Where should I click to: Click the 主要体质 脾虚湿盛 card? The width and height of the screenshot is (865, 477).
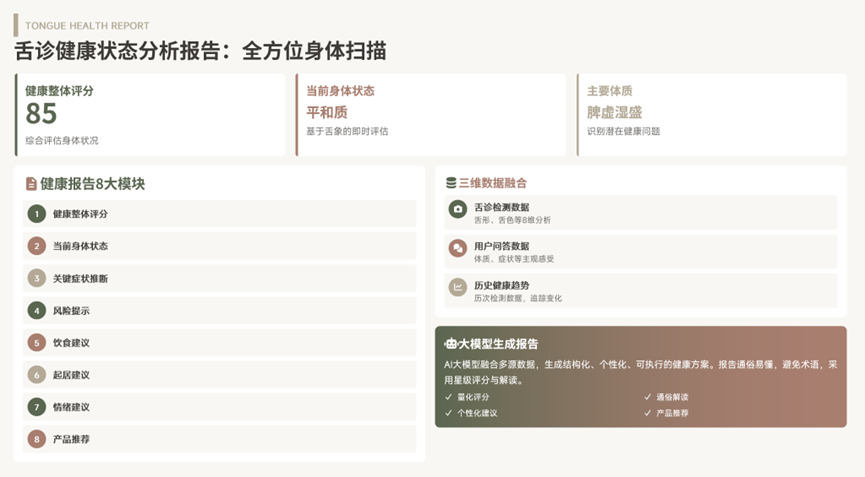(x=712, y=115)
